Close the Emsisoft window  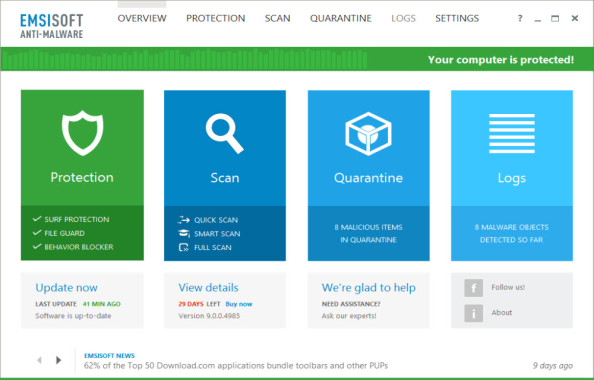click(575, 18)
